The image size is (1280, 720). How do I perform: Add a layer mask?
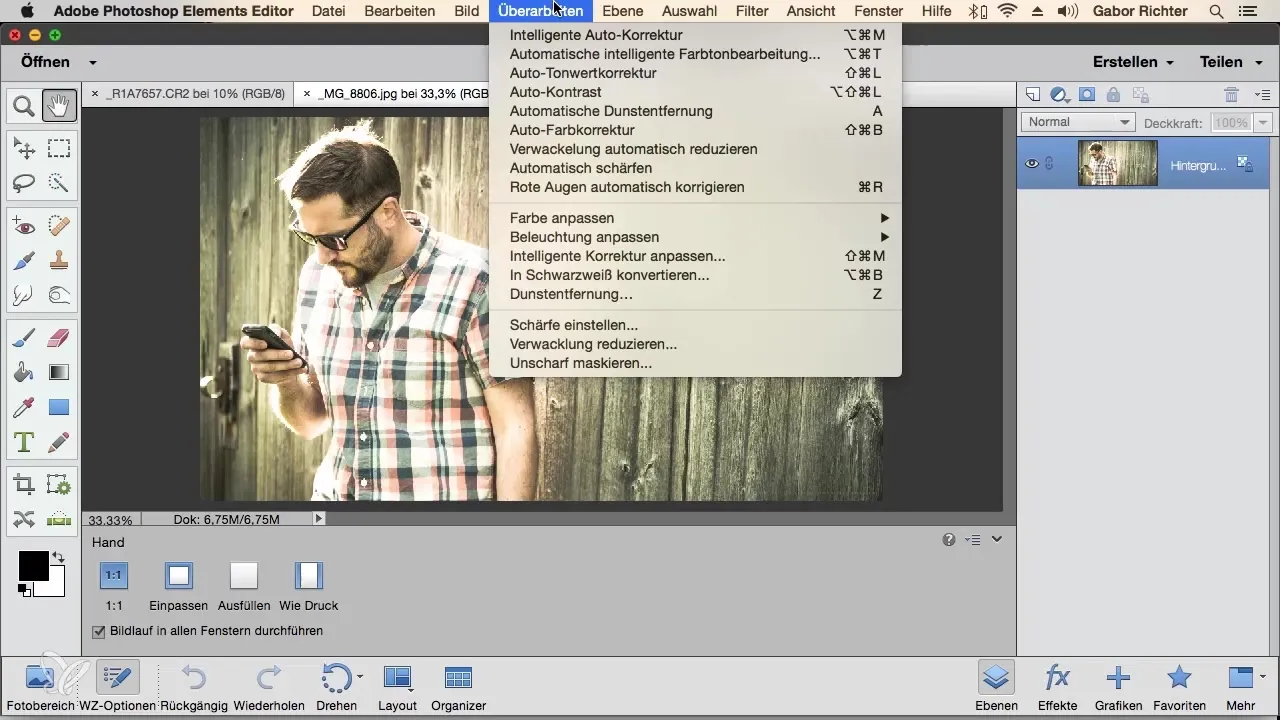(x=1087, y=95)
